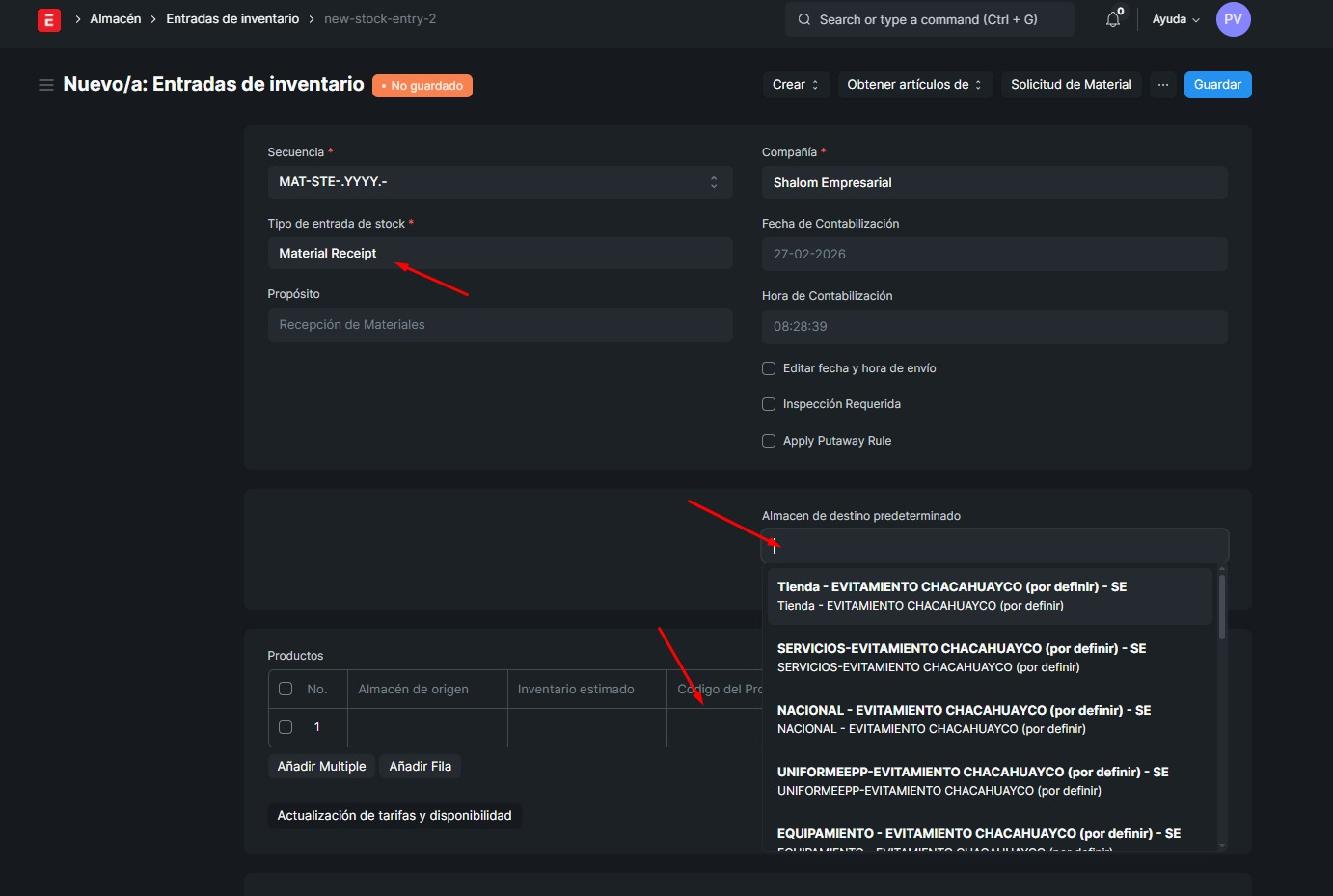This screenshot has height=896, width=1333.
Task: Enable Editar fecha y hora de envío
Action: [769, 368]
